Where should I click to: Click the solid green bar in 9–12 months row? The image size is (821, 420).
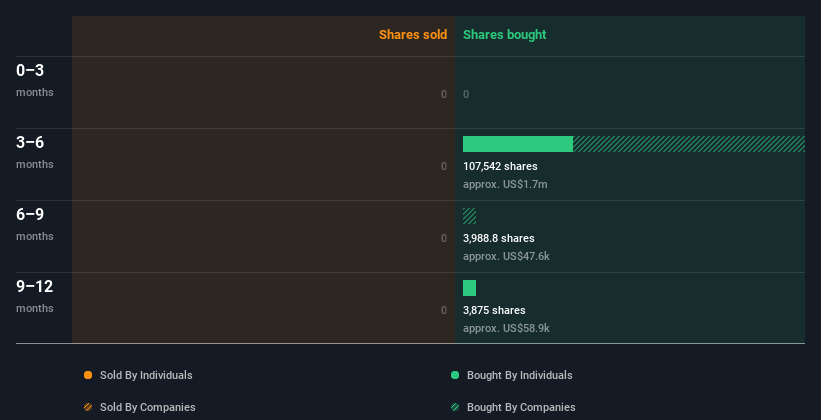470,288
